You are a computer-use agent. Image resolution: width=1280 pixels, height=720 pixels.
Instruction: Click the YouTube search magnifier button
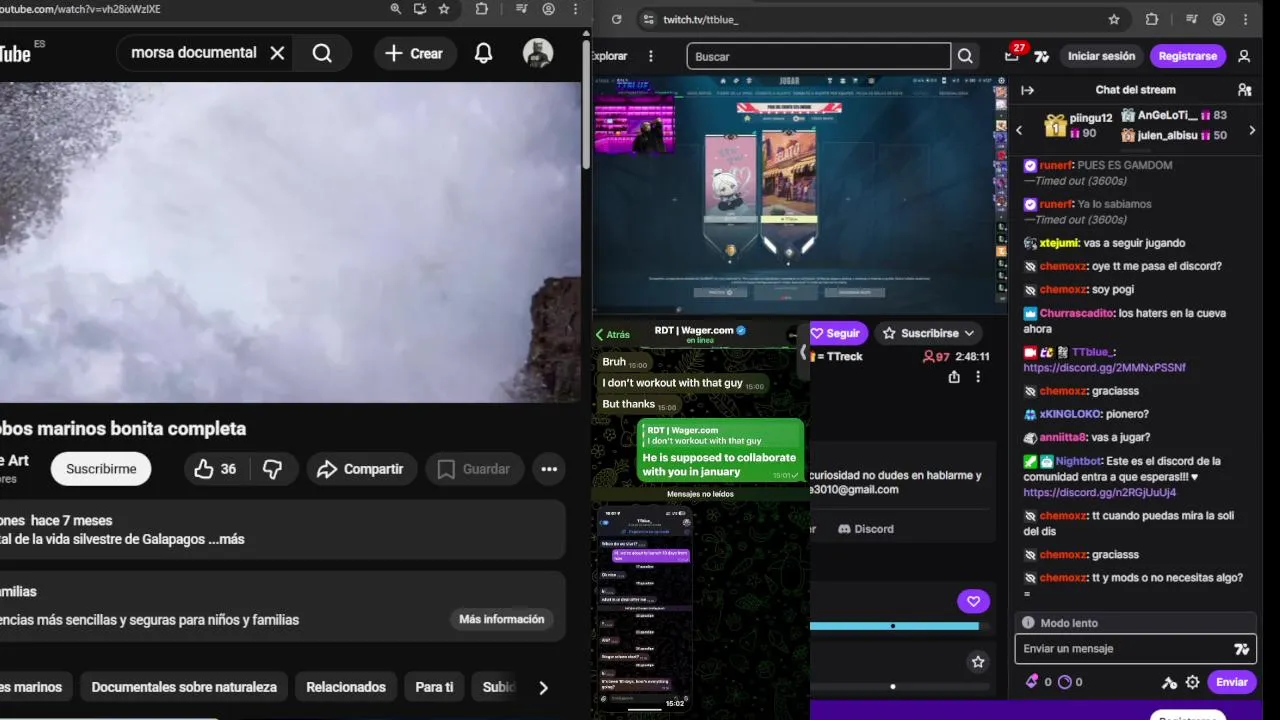tap(322, 53)
